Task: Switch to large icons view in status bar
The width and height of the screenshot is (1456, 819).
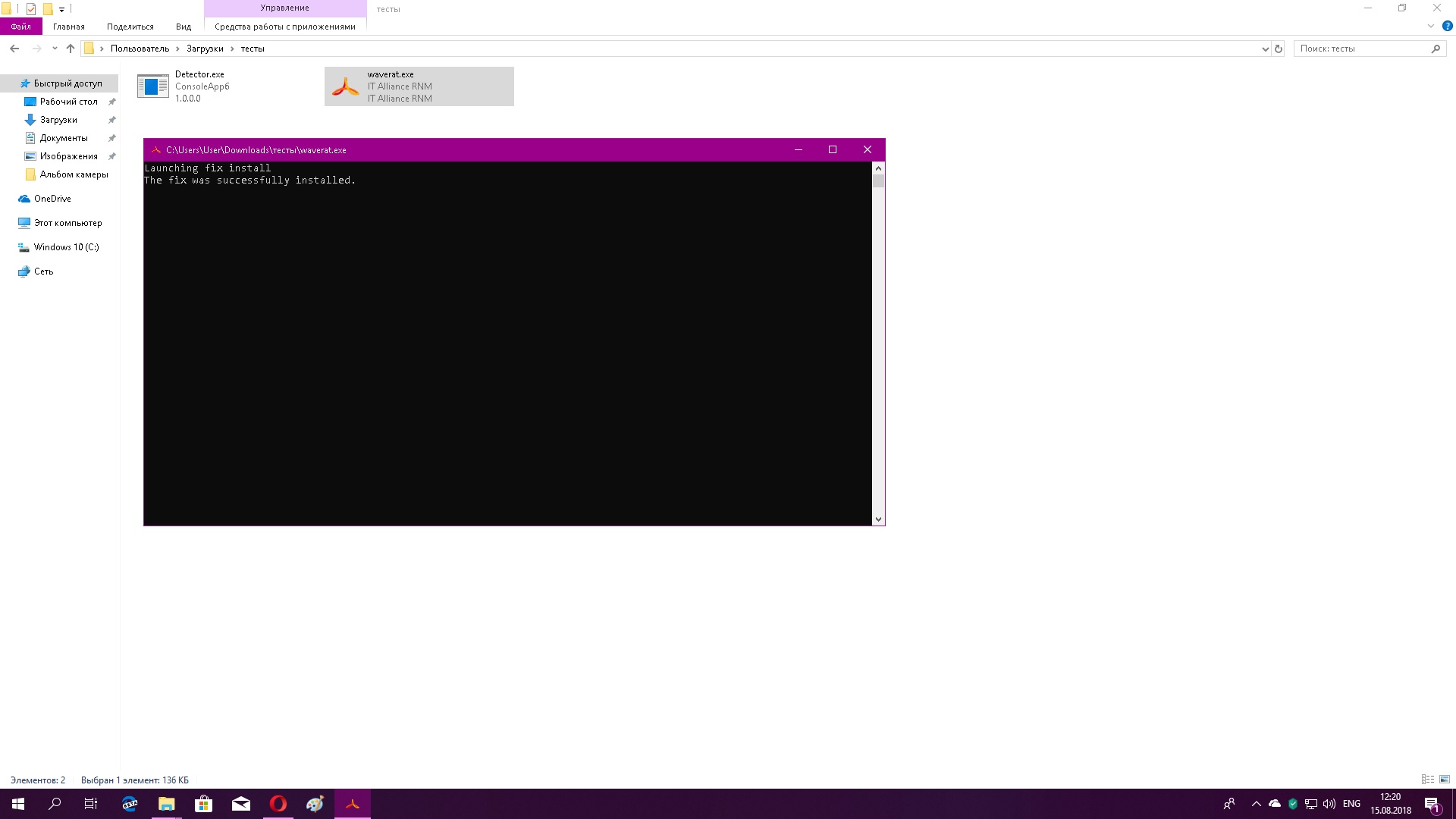Action: [x=1445, y=780]
